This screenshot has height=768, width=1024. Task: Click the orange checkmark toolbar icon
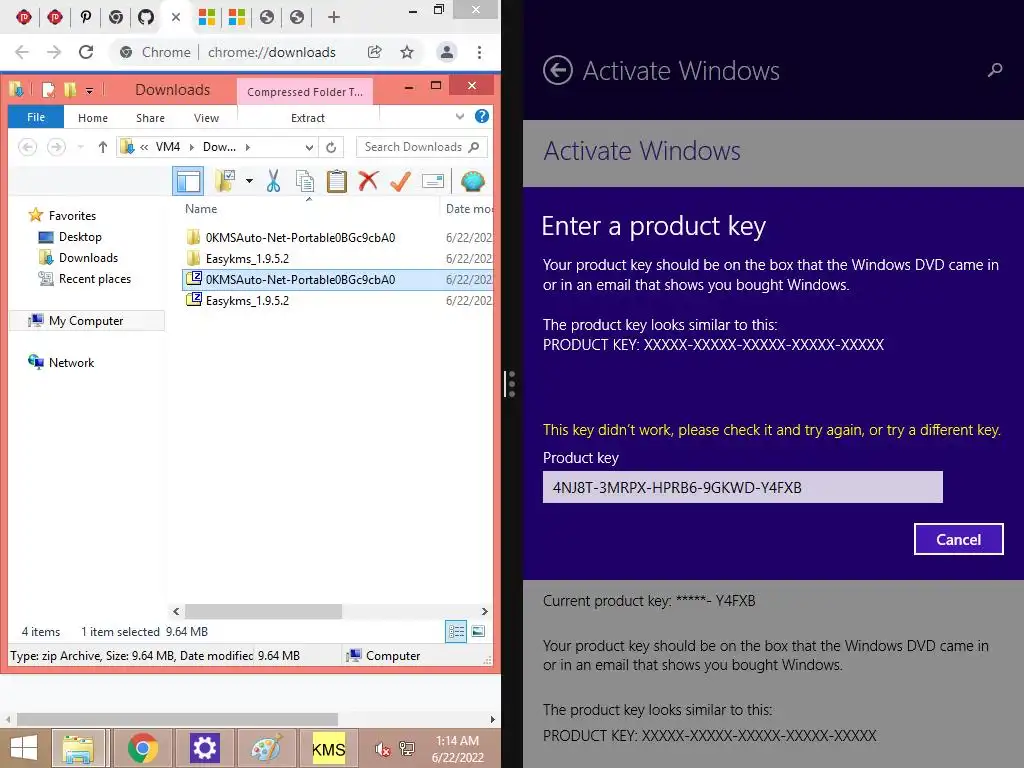point(400,181)
